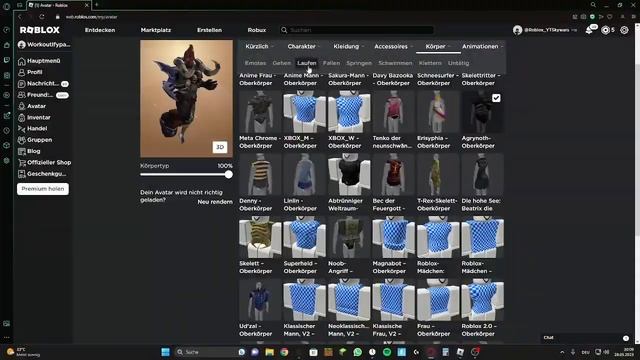The image size is (640, 360).
Task: Open the settings gear in Roblox header
Action: 624,30
